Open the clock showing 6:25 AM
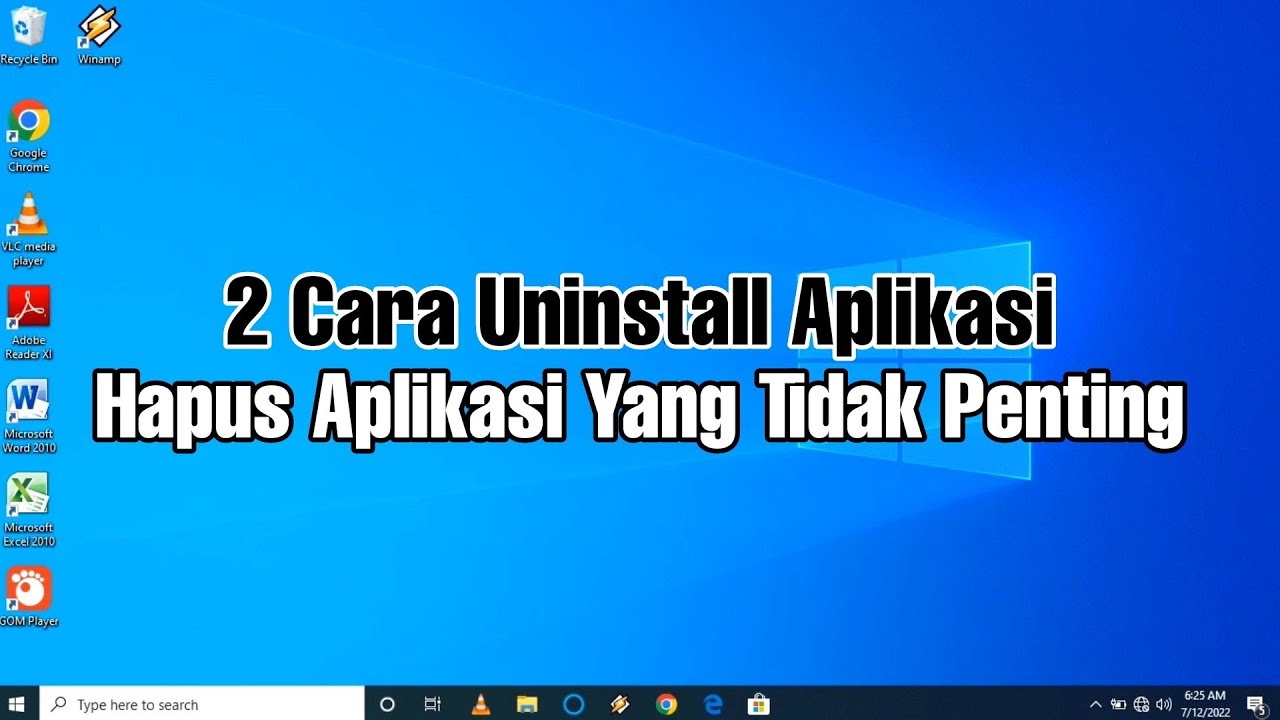 pyautogui.click(x=1204, y=704)
